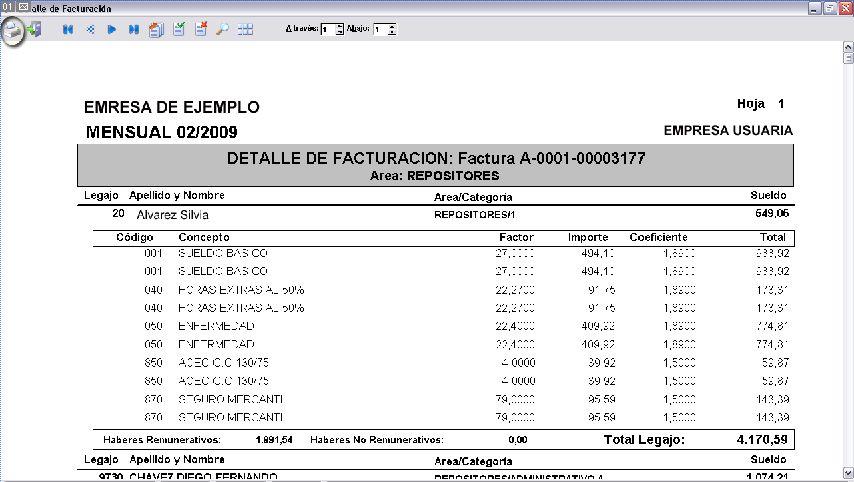Viewport: 854px width, 482px height.
Task: Click the exit door icon
Action: (36, 29)
